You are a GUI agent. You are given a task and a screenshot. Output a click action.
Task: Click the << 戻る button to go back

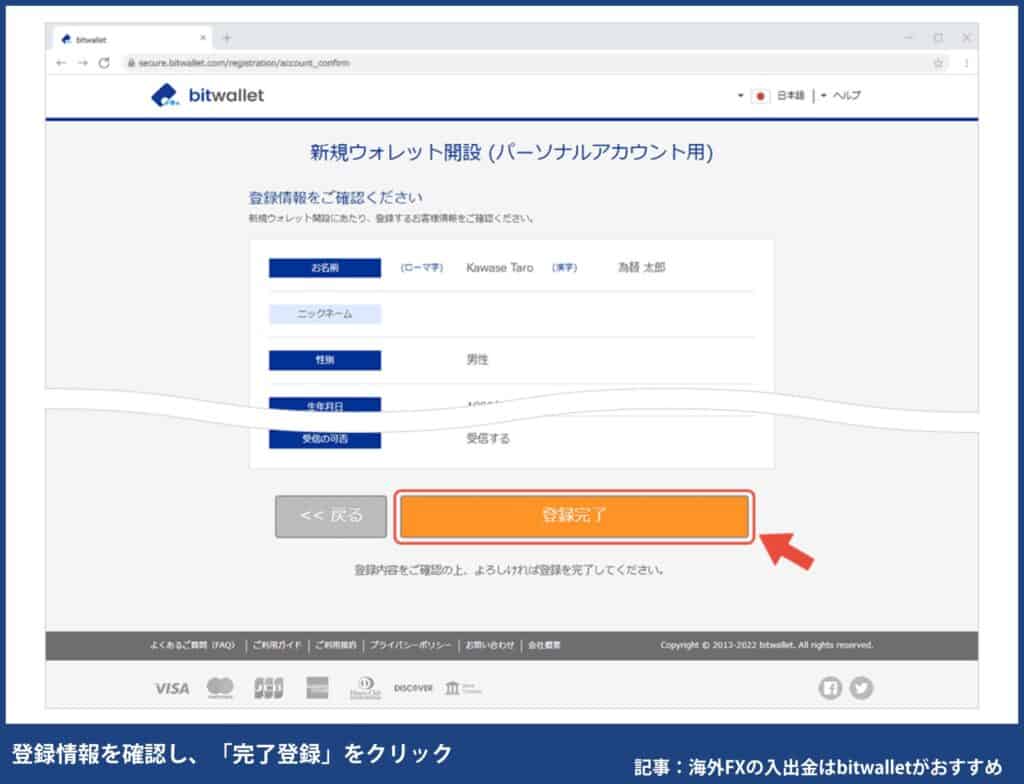point(331,516)
